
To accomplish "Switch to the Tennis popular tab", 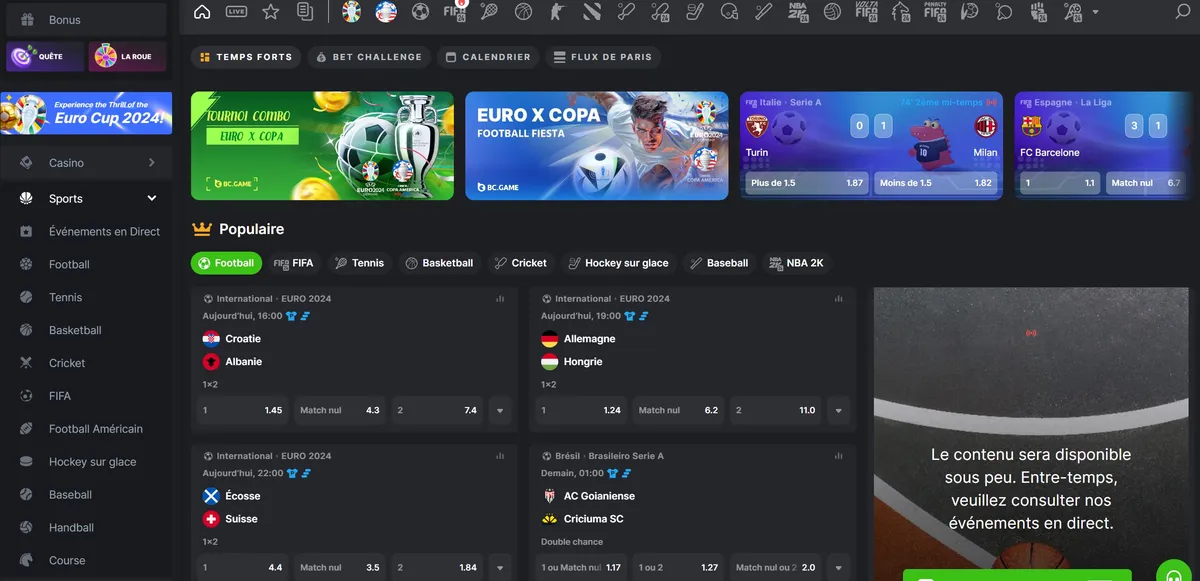I will [359, 263].
